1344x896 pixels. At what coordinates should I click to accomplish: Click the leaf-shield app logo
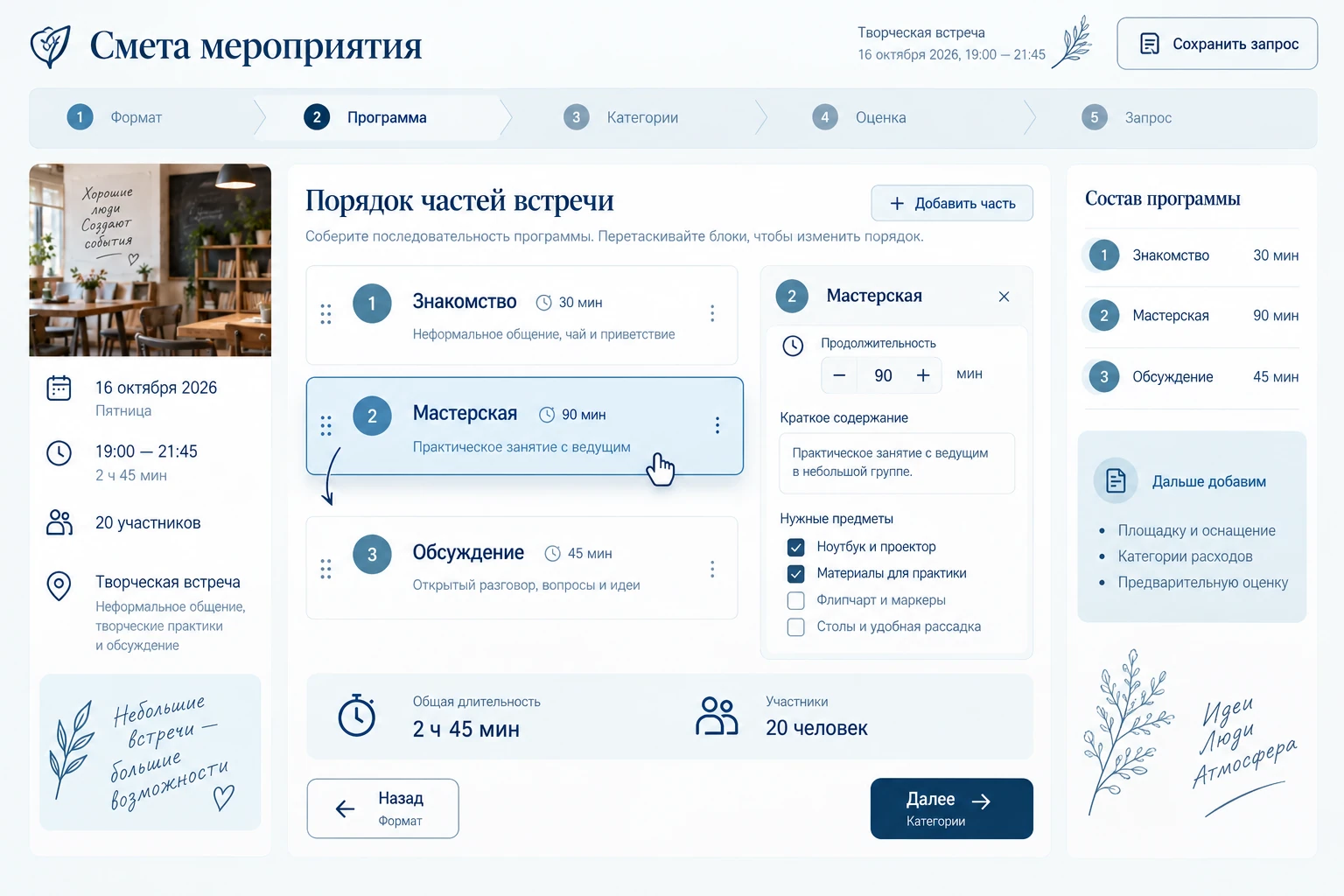pos(50,46)
